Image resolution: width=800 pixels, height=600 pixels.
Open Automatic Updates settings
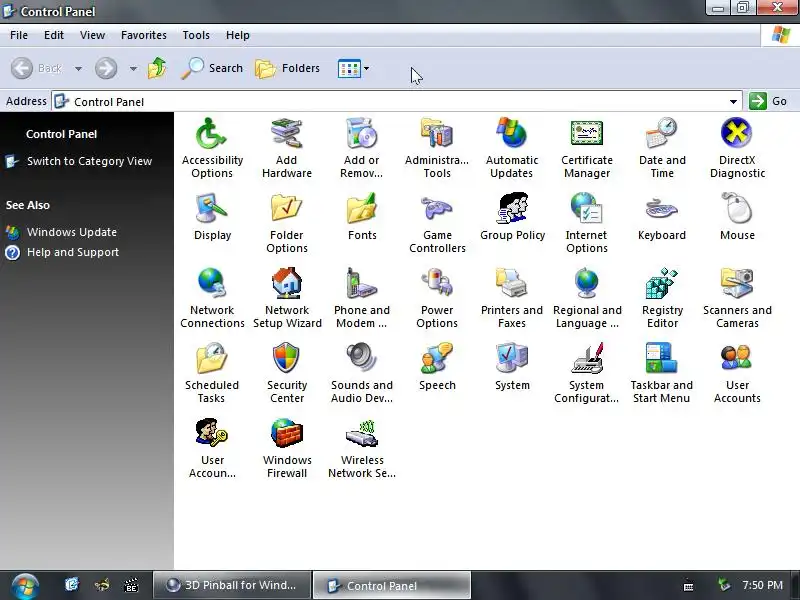click(512, 148)
